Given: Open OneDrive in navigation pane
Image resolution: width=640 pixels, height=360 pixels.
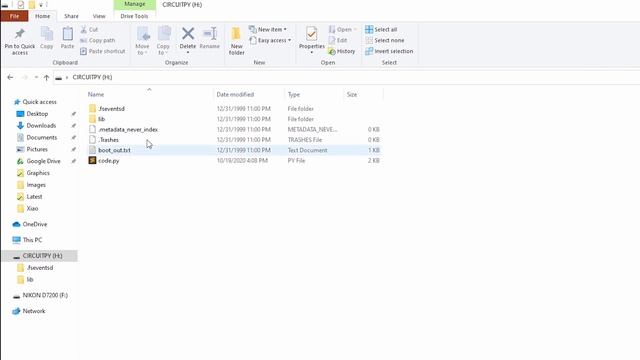Looking at the screenshot, I should coord(35,224).
